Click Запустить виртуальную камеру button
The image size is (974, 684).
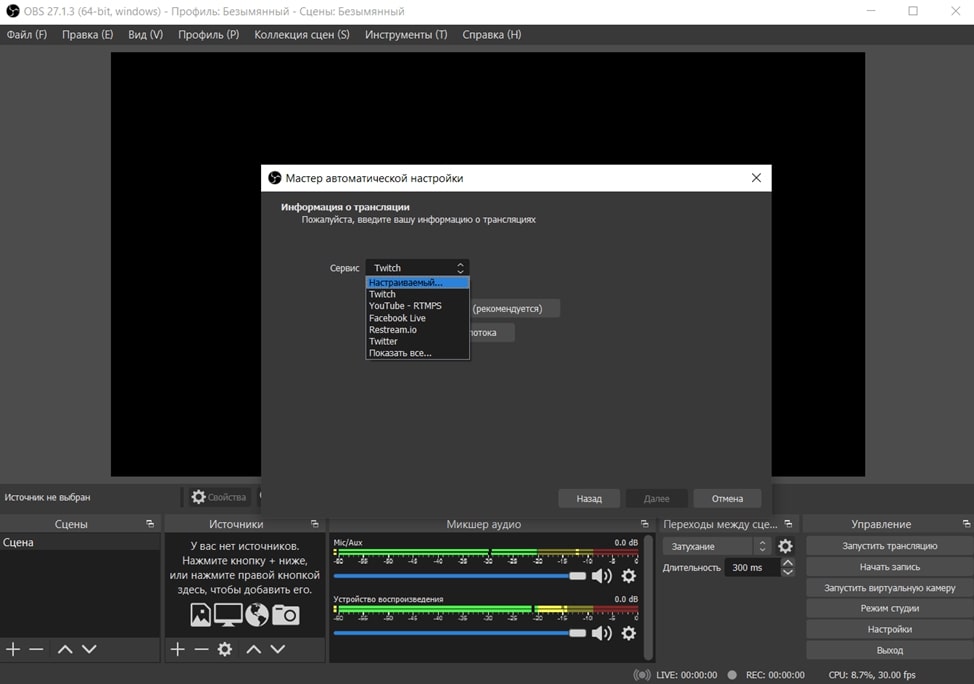pyautogui.click(x=890, y=588)
